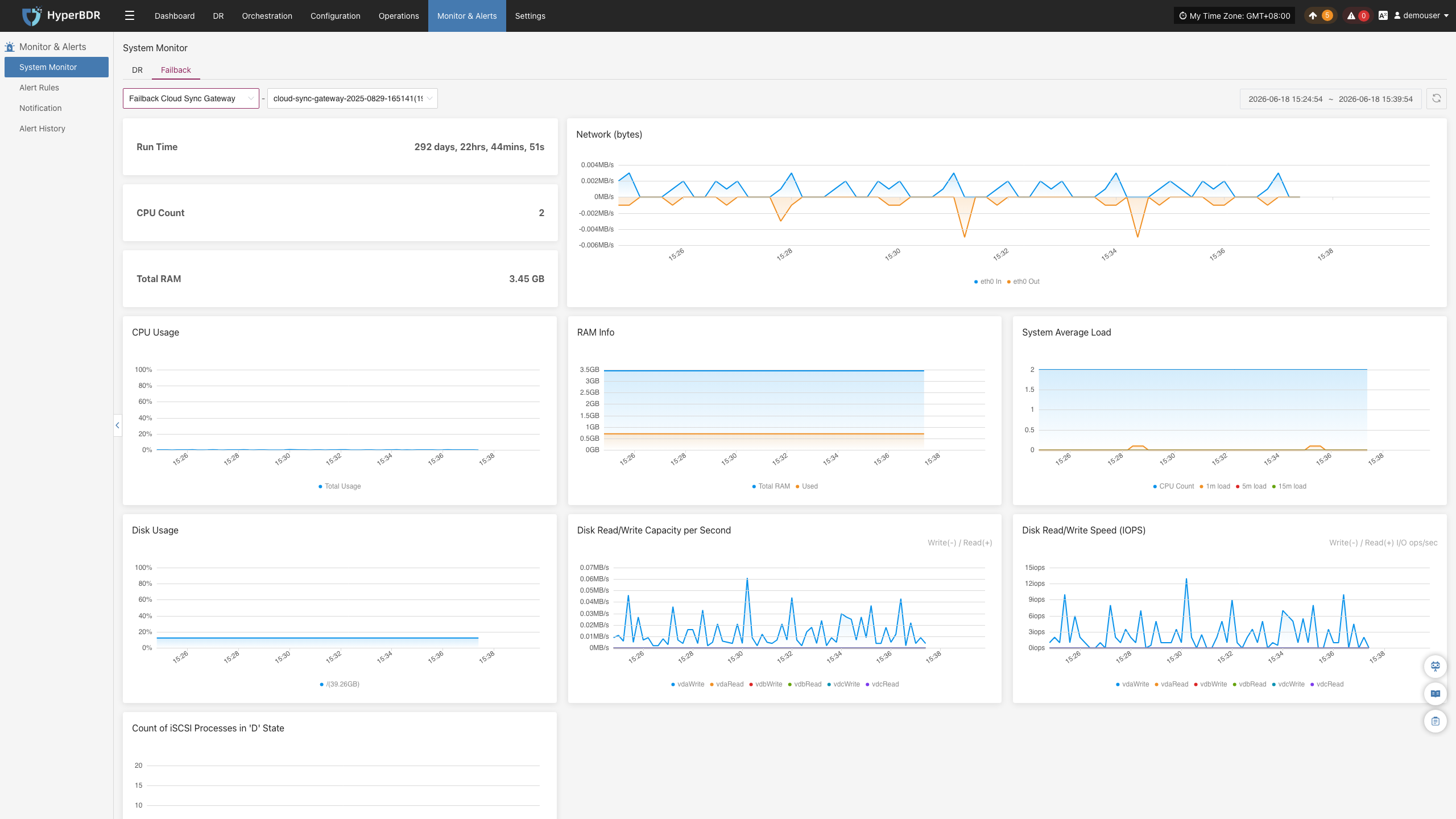
Task: Toggle the CPU Count legend in System Average Load
Action: tap(1173, 486)
